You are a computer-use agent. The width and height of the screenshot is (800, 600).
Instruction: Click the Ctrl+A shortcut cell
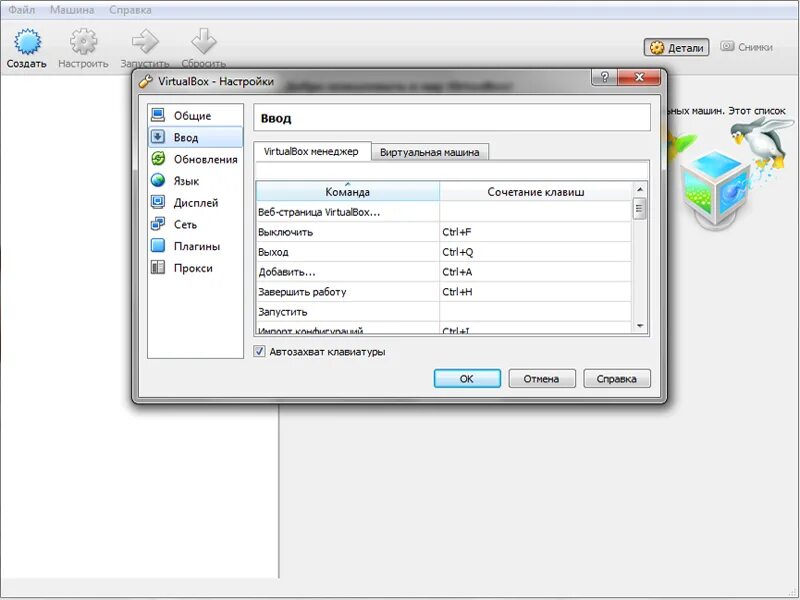(536, 272)
